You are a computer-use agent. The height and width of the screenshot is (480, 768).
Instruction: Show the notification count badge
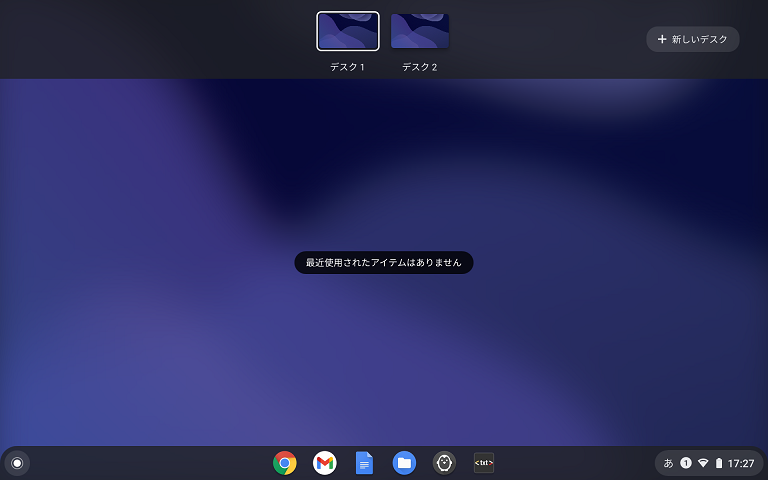686,463
